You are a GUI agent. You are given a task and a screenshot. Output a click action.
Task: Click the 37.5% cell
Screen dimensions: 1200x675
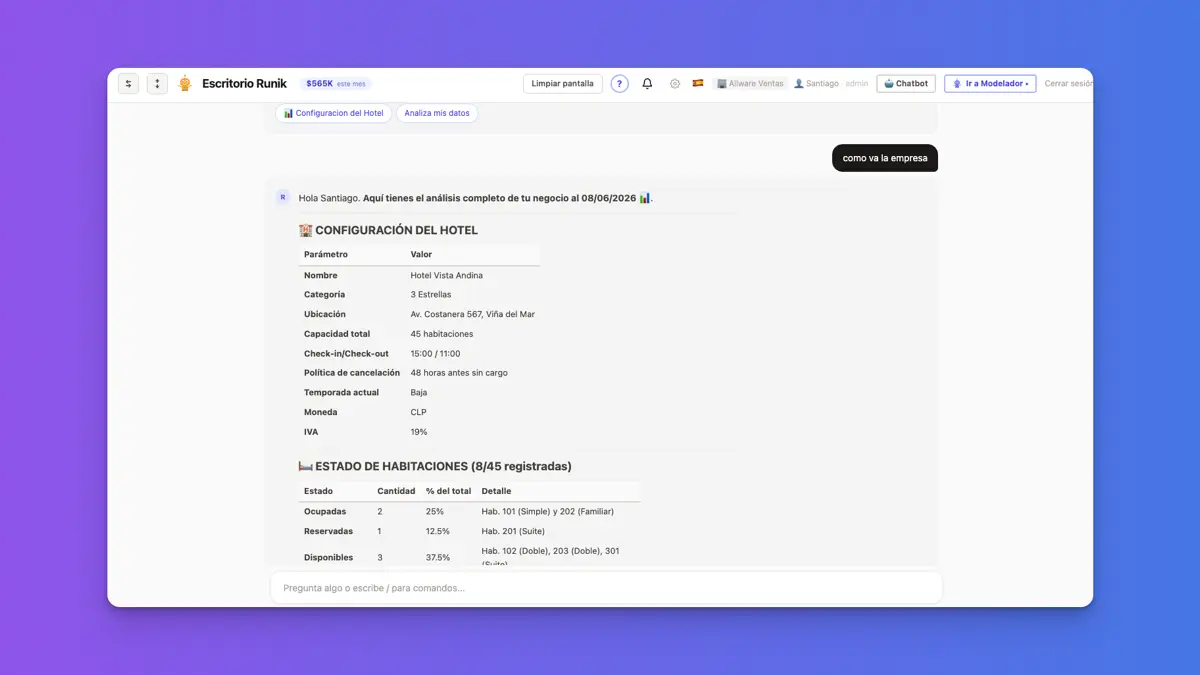[x=438, y=557]
